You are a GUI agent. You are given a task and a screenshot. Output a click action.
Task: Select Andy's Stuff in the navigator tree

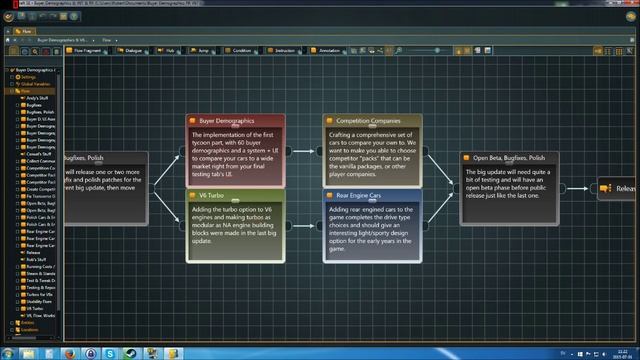point(37,98)
